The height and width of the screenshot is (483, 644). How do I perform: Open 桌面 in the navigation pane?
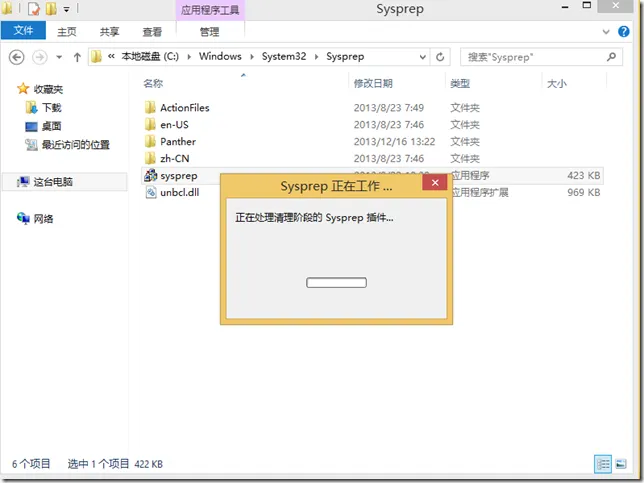(x=51, y=126)
